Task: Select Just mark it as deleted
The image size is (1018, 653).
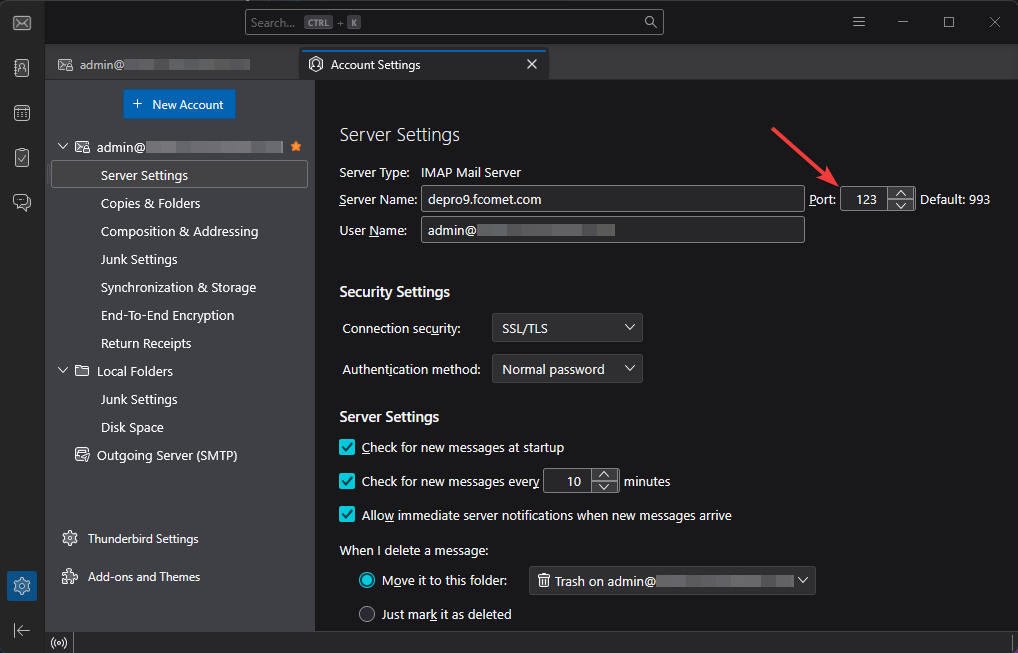Action: (367, 614)
